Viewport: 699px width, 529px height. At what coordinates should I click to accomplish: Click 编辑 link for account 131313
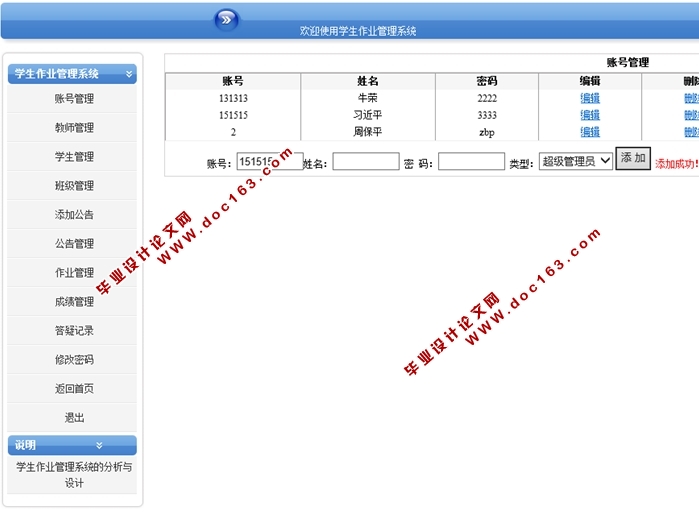click(590, 98)
